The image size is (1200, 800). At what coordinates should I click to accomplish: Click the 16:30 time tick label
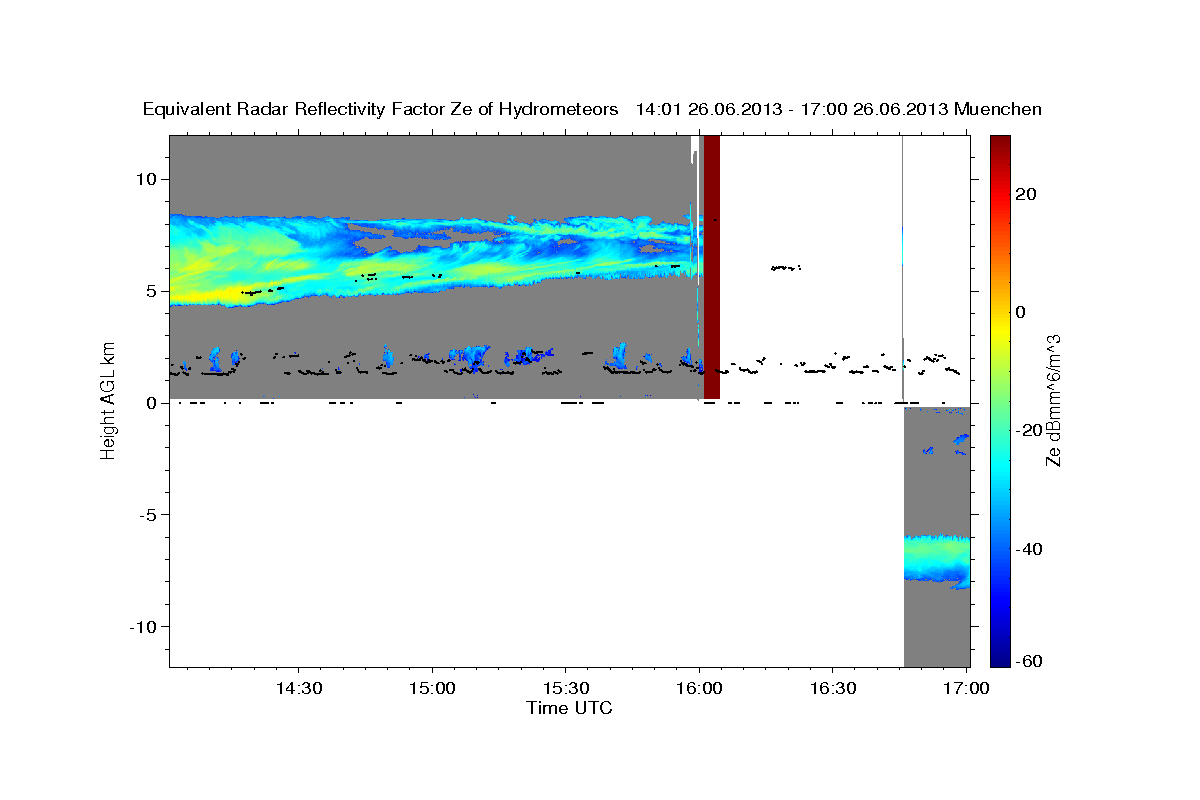click(x=832, y=689)
